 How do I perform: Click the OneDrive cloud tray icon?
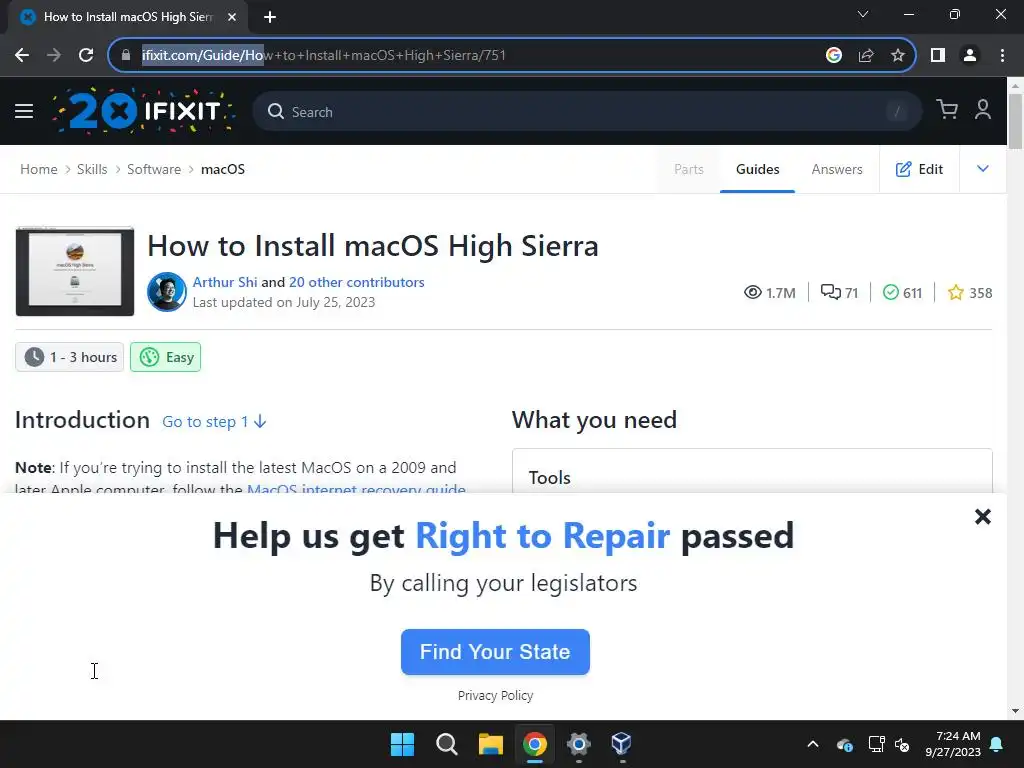(x=844, y=744)
